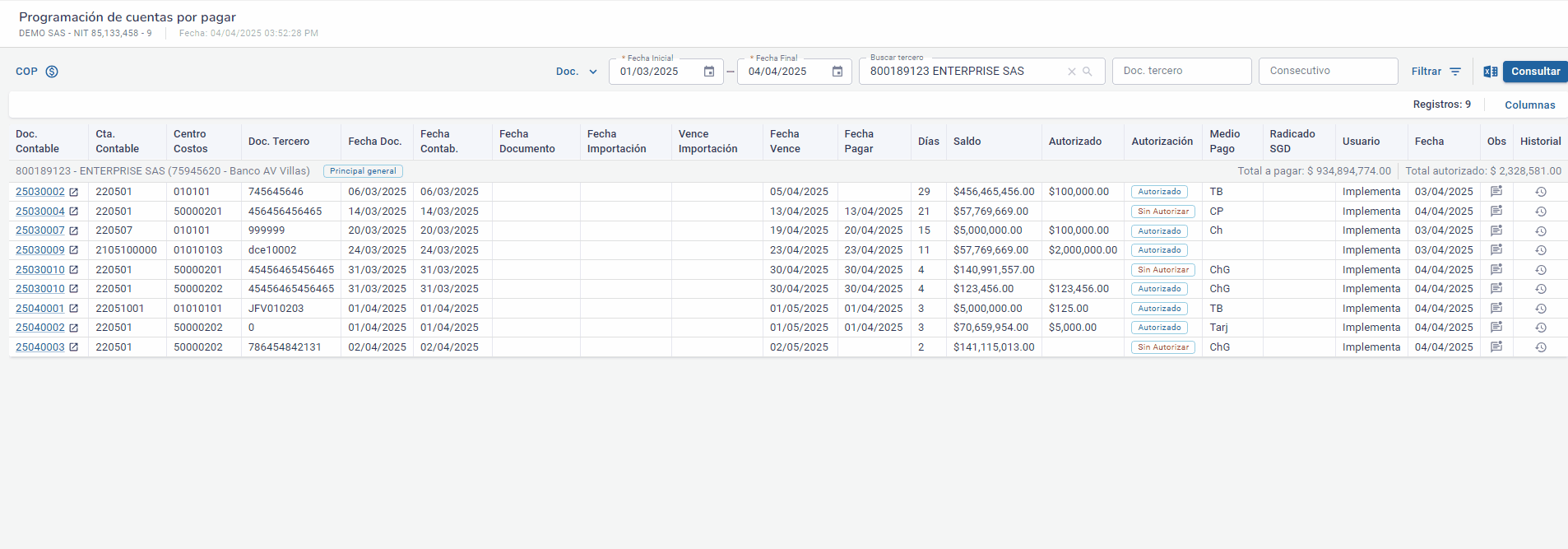Open document 25030002 in new window
Image resolution: width=1568 pixels, height=549 pixels.
tap(73, 192)
